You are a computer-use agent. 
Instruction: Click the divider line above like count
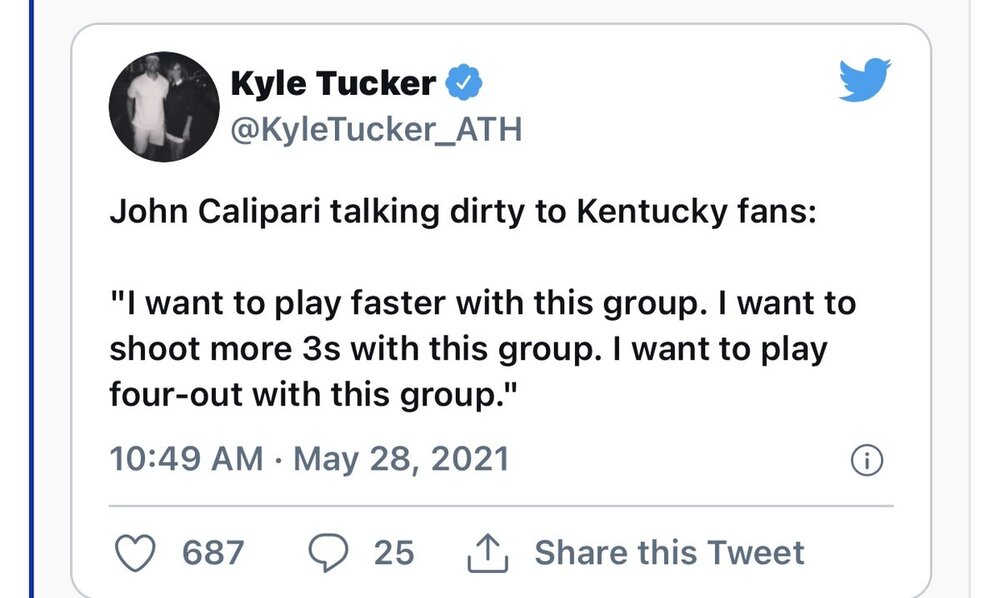[x=501, y=506]
